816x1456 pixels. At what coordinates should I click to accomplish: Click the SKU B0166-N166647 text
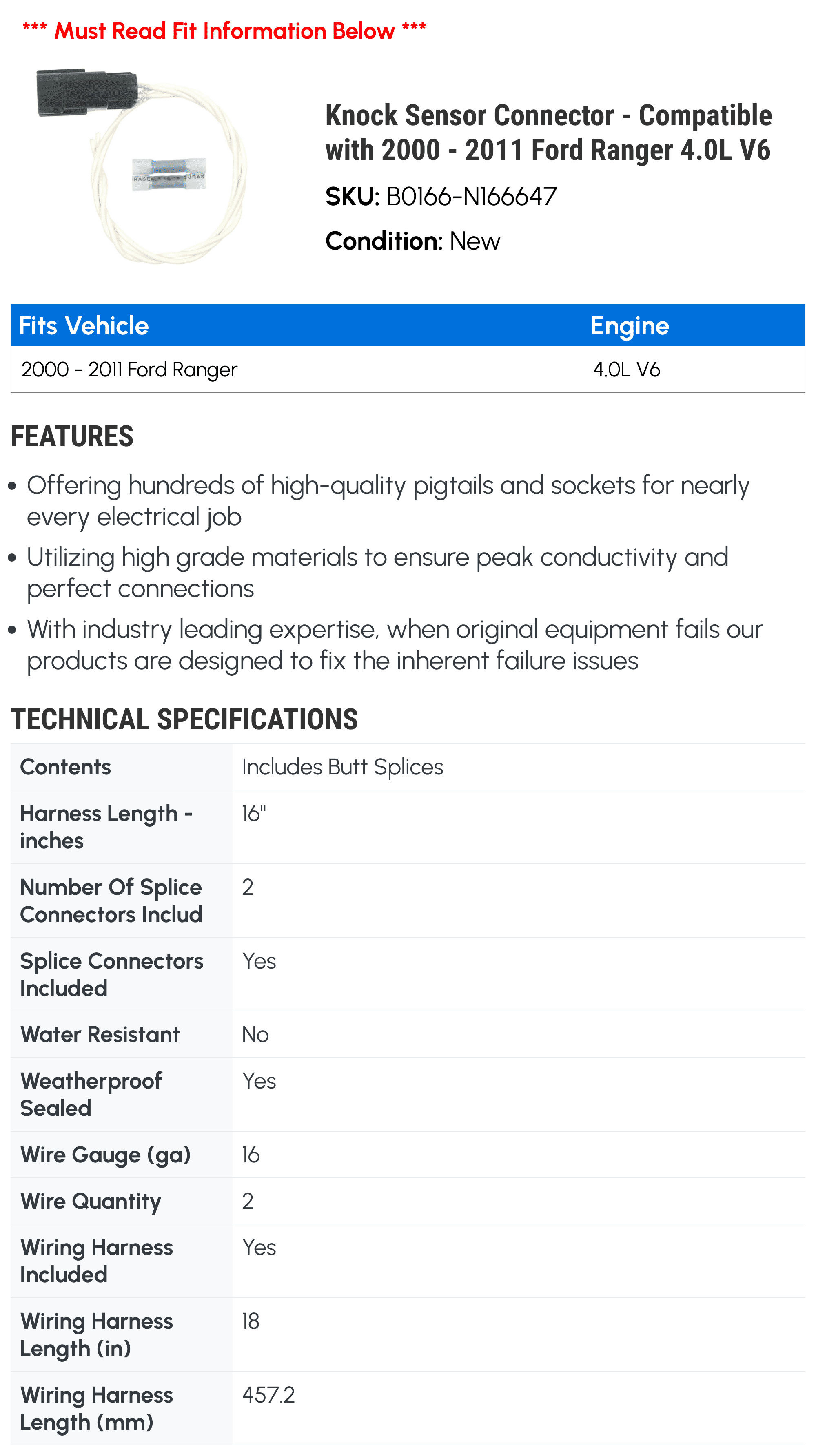[x=441, y=197]
